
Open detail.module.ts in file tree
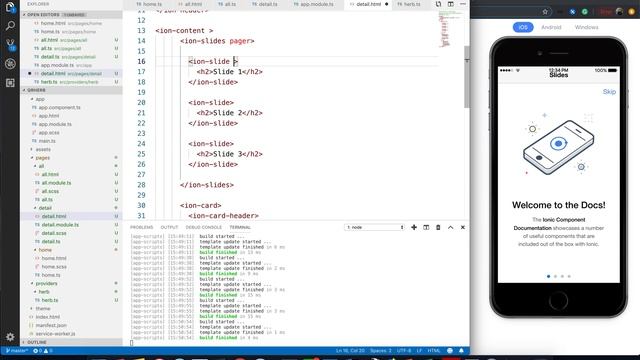tap(60, 224)
